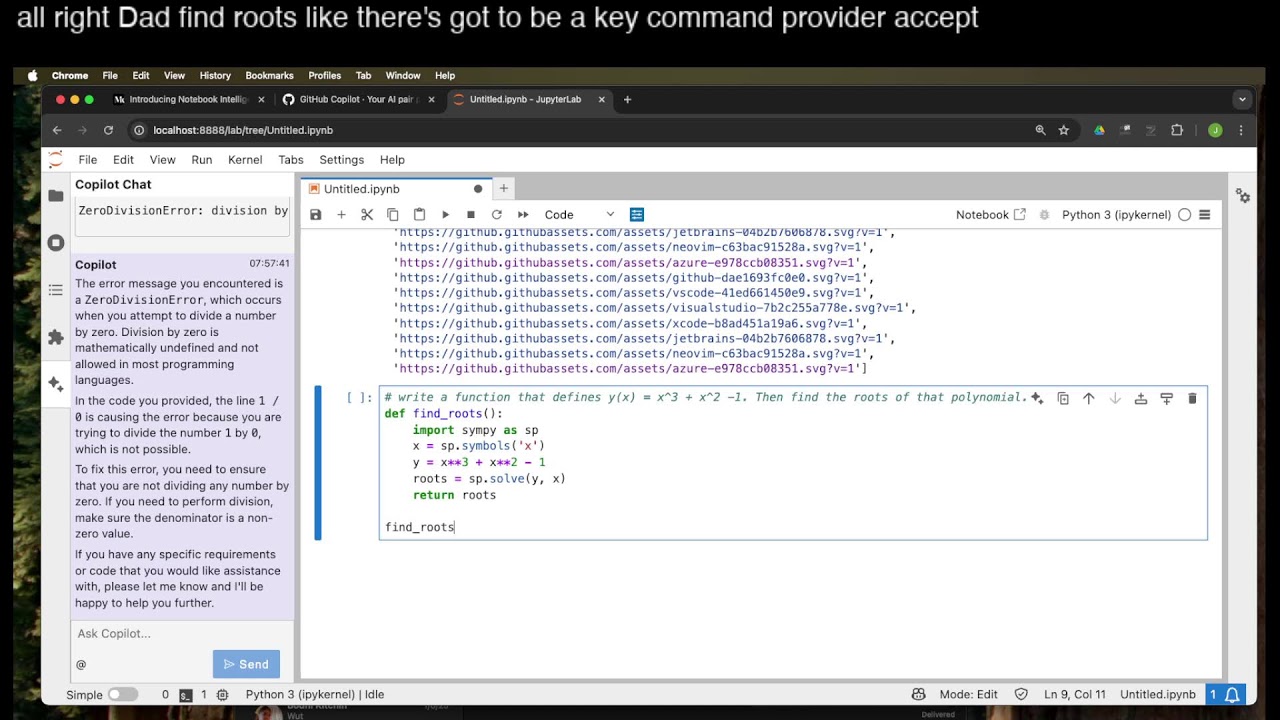Viewport: 1280px width, 720px height.
Task: Open the Edit menu in JupyterLab
Action: 123,160
